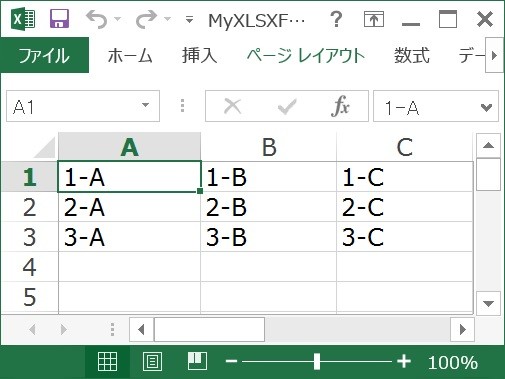The image size is (505, 379).
Task: Expand the formula bar chevron
Action: point(486,107)
